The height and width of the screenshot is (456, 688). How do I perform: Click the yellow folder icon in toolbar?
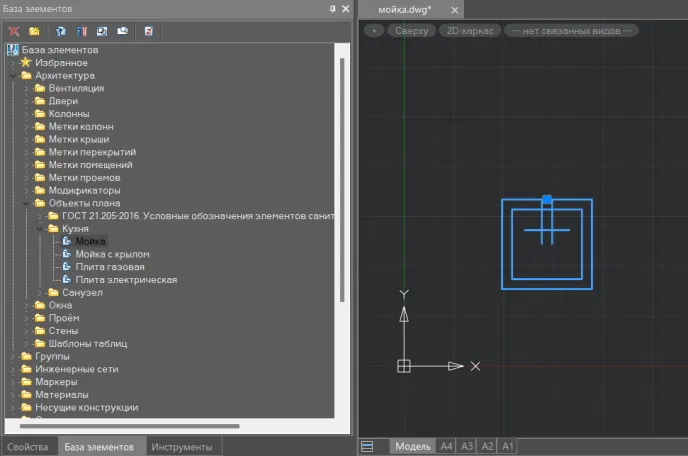coord(34,31)
